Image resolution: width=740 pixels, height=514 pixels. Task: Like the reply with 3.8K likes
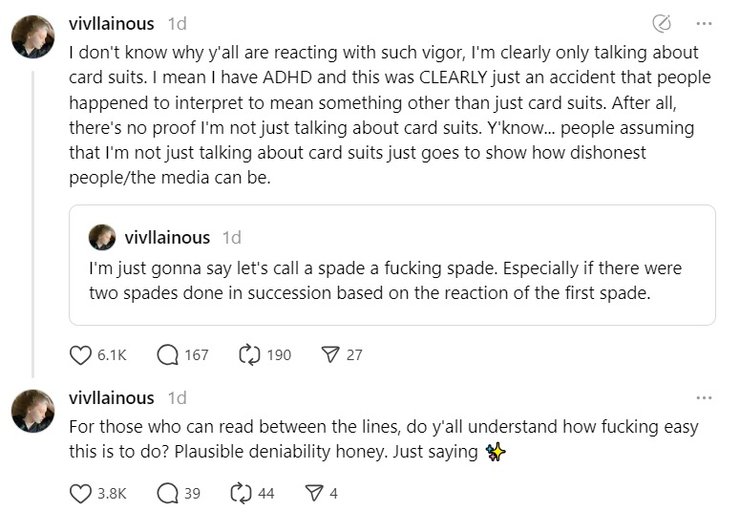(81, 493)
